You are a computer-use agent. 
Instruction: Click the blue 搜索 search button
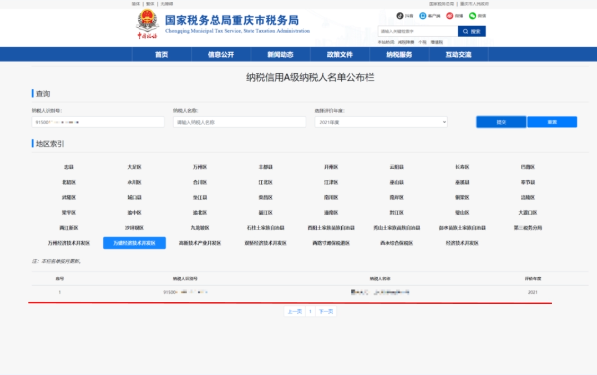tap(472, 31)
